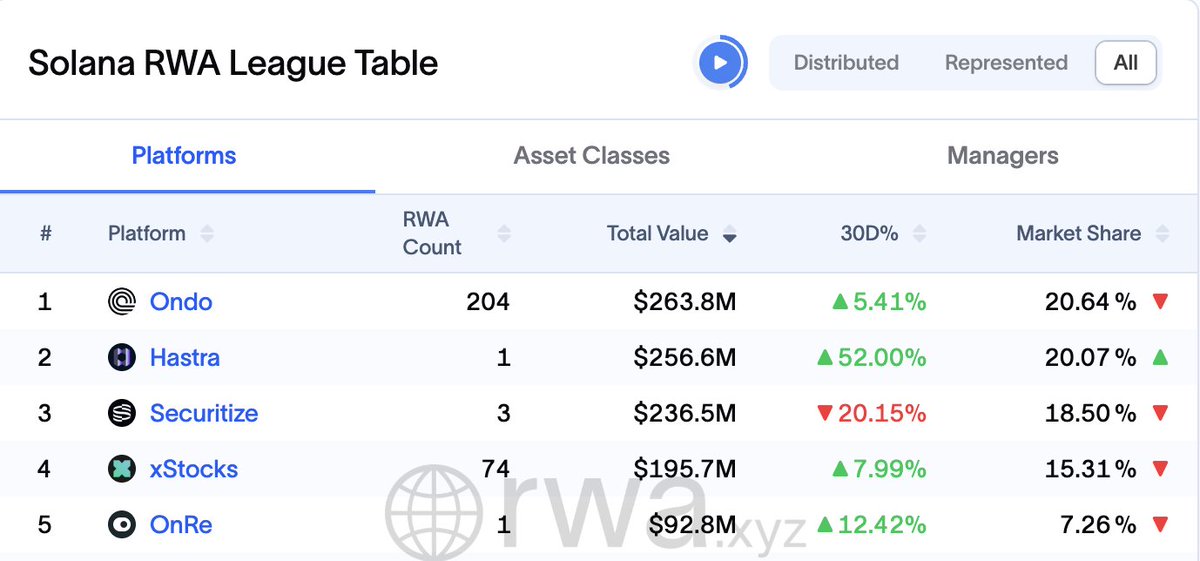Sort by 30D% column arrows

click(919, 234)
